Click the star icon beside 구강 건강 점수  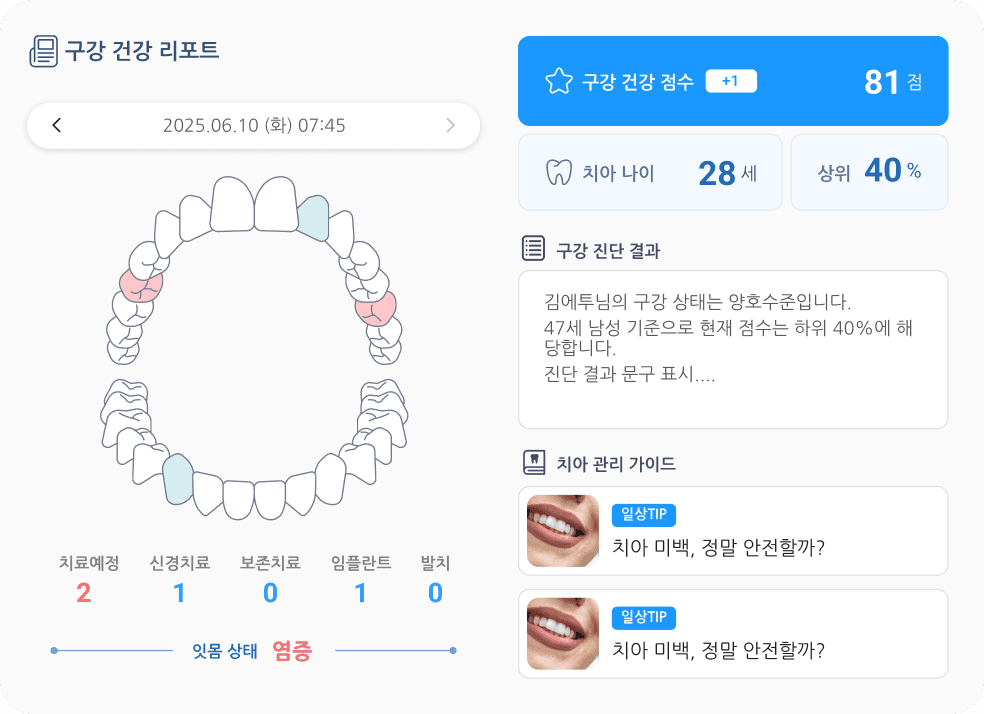[x=559, y=81]
